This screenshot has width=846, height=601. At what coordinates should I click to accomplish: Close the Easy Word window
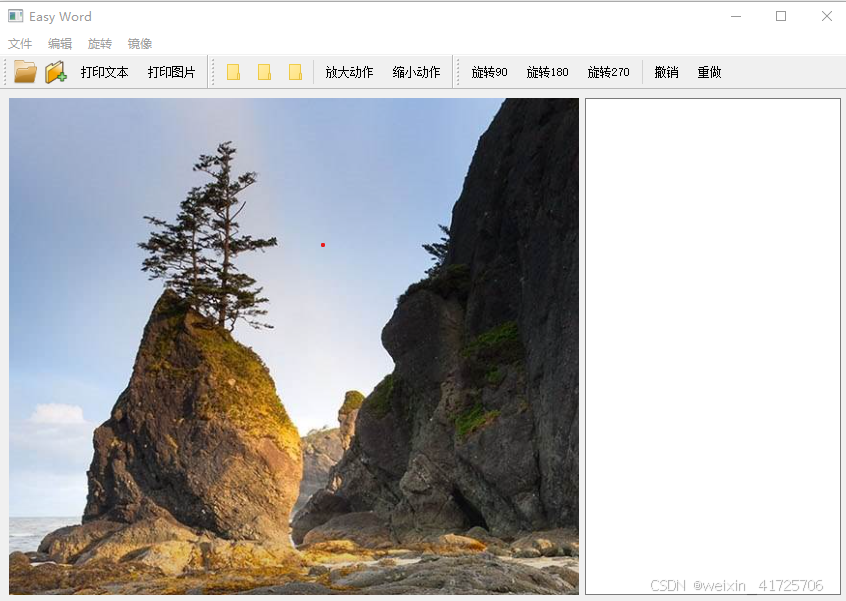point(827,16)
